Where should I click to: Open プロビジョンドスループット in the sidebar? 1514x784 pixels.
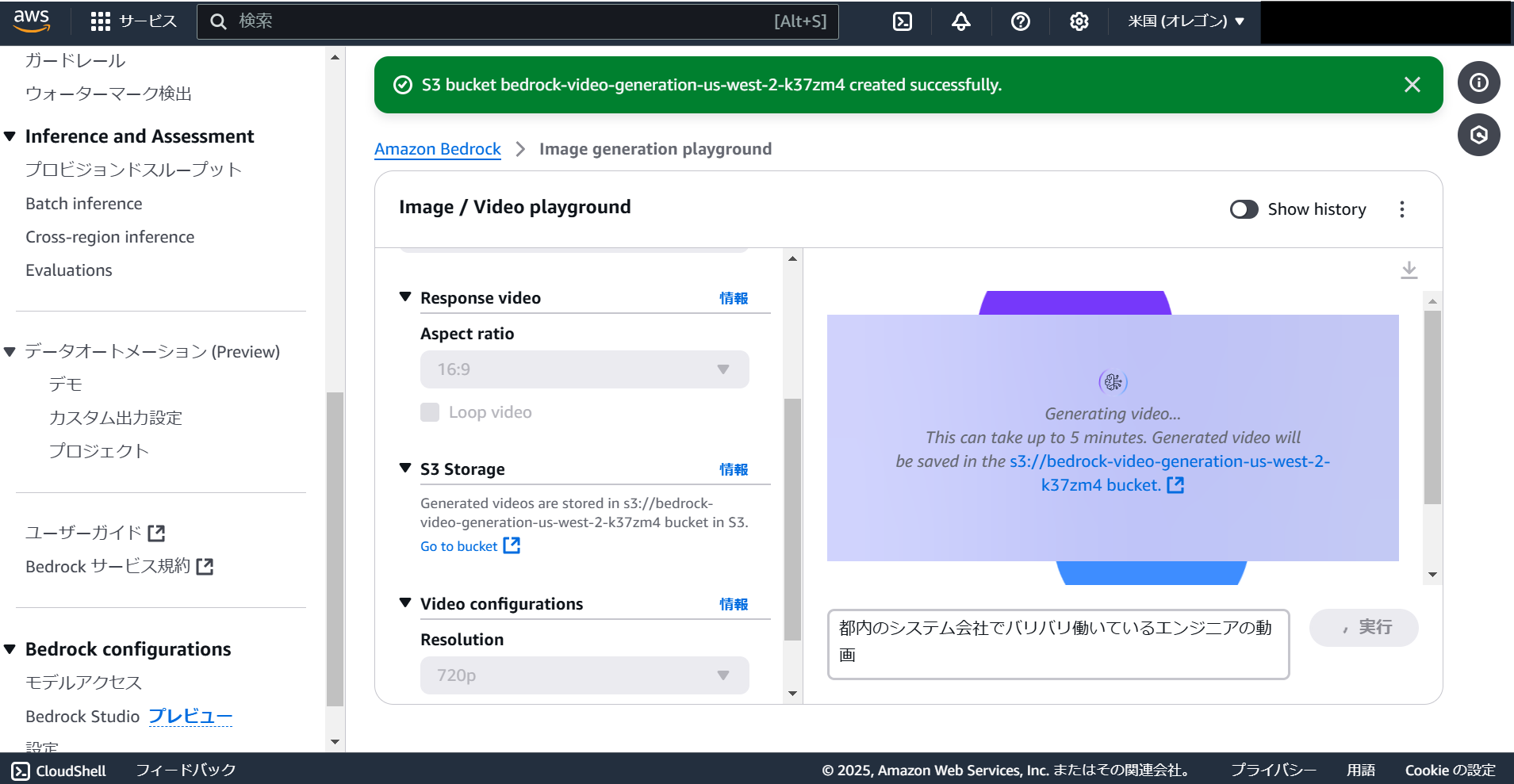click(x=133, y=170)
